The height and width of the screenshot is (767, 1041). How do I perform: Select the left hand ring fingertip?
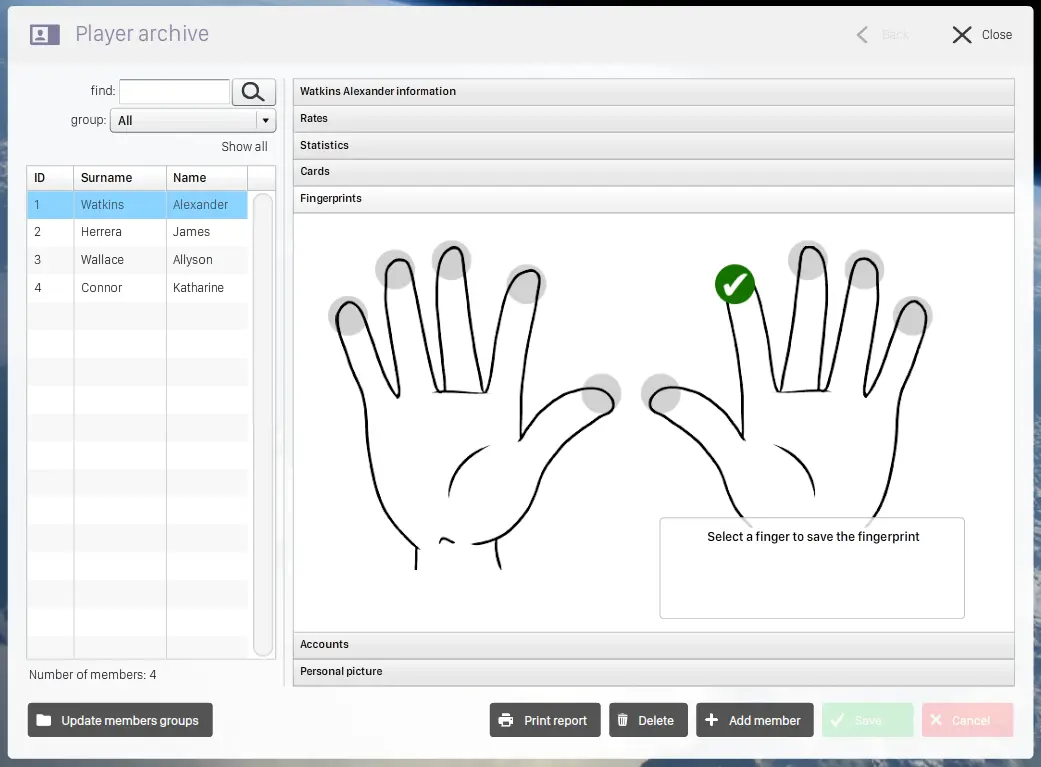(395, 269)
